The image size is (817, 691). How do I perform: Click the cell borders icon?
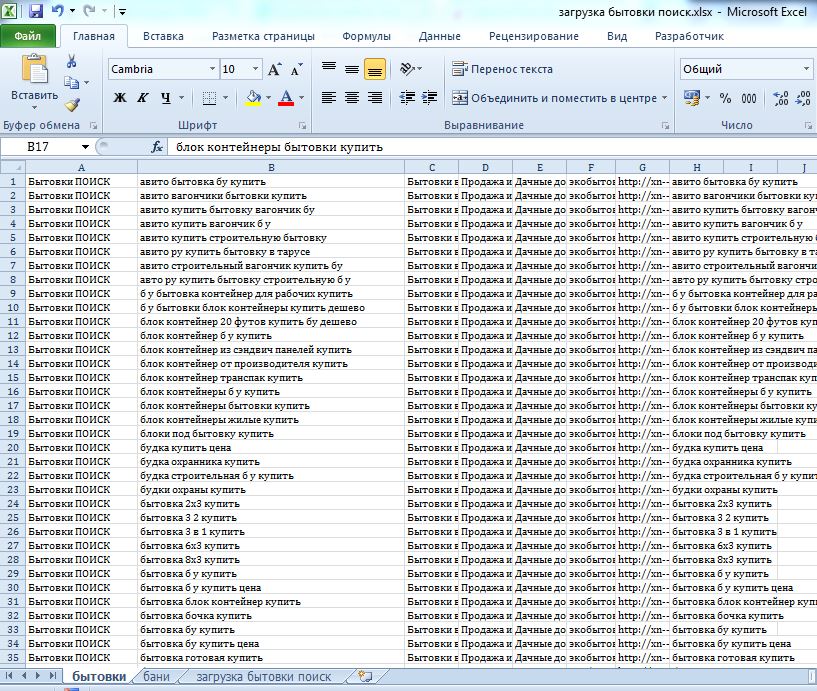(209, 97)
